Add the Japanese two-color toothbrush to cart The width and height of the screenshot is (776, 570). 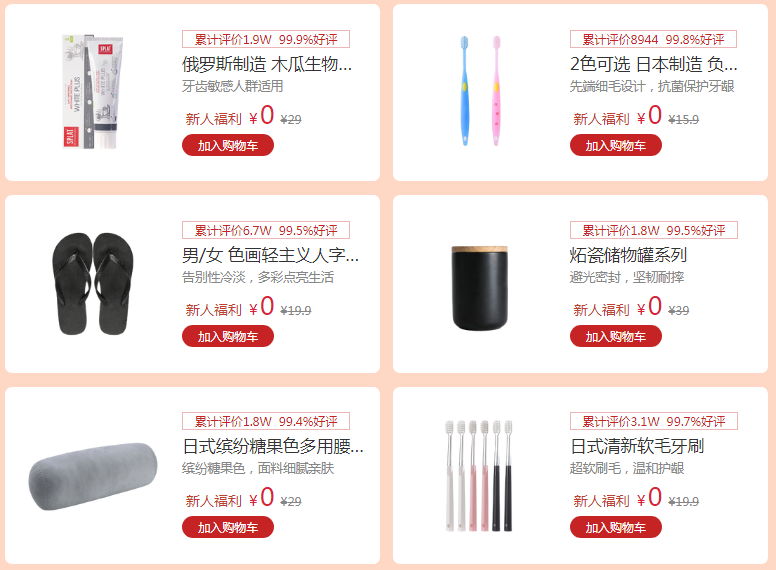(x=616, y=145)
